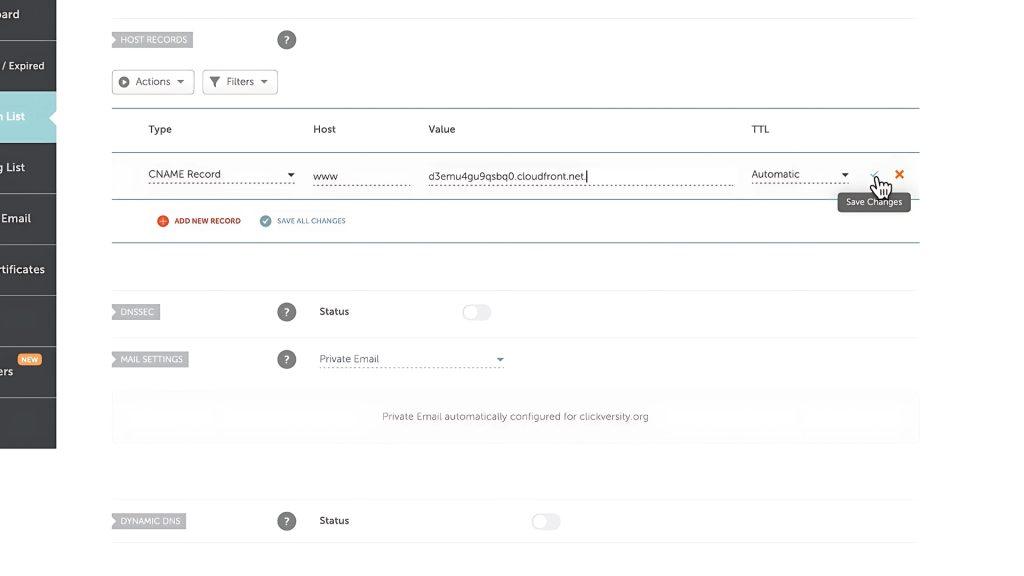Click the ADD NEW RECORD link
Viewport: 1024px width, 576px height.
(207, 221)
